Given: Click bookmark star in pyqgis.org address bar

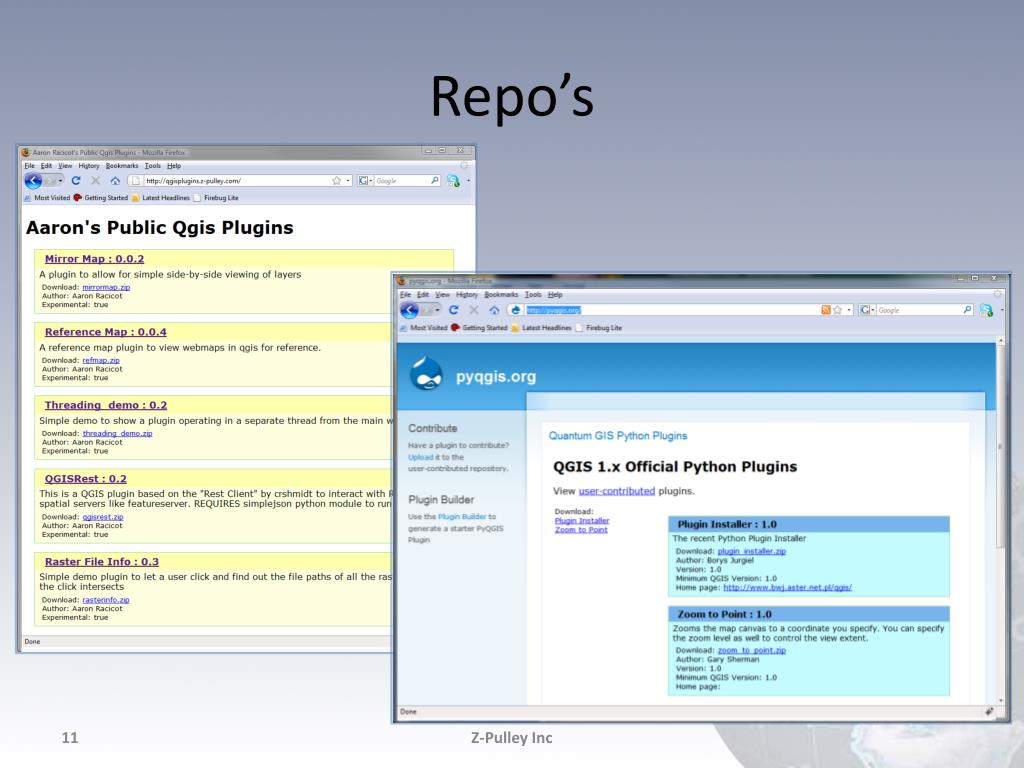Looking at the screenshot, I should (x=837, y=310).
